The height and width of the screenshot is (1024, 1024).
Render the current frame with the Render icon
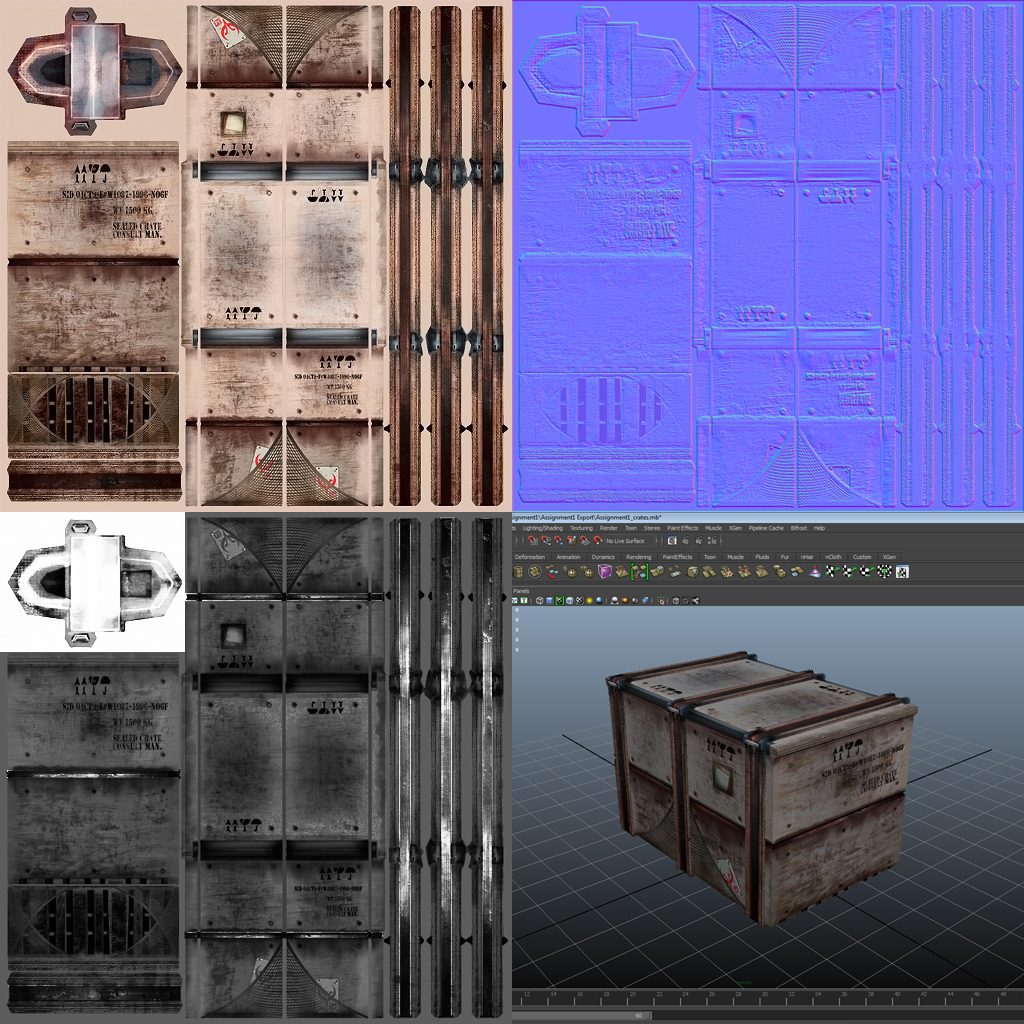pyautogui.click(x=685, y=541)
